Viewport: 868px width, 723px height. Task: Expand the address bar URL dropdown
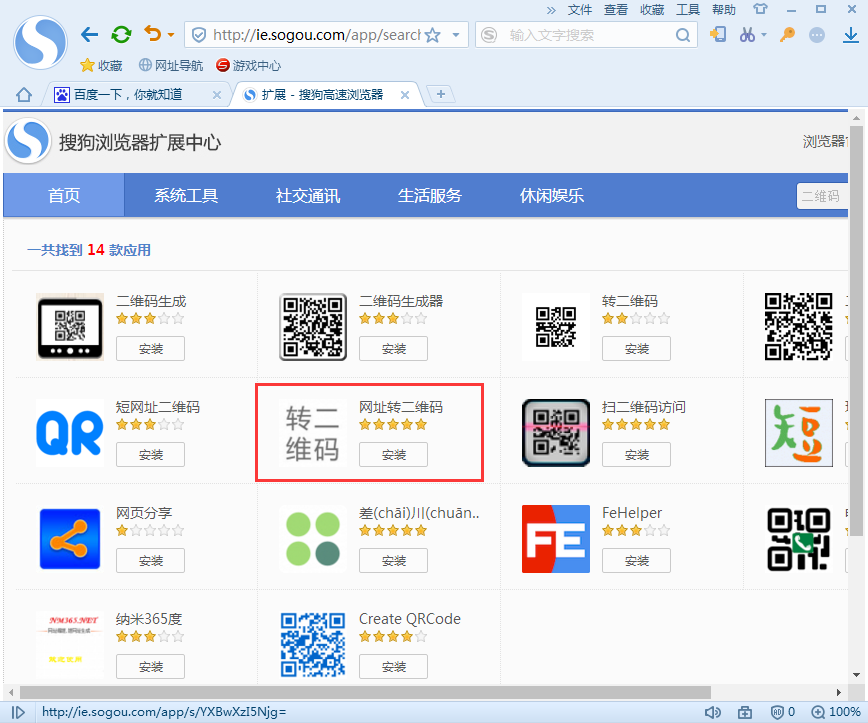[456, 35]
